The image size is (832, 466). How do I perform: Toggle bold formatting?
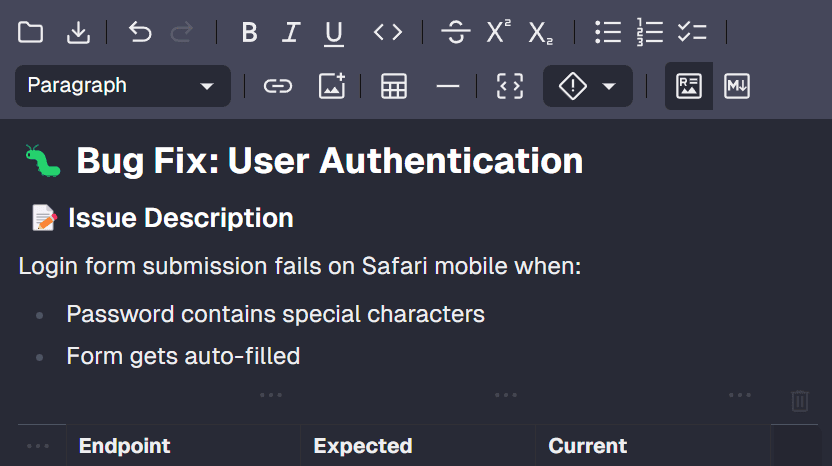pos(250,33)
